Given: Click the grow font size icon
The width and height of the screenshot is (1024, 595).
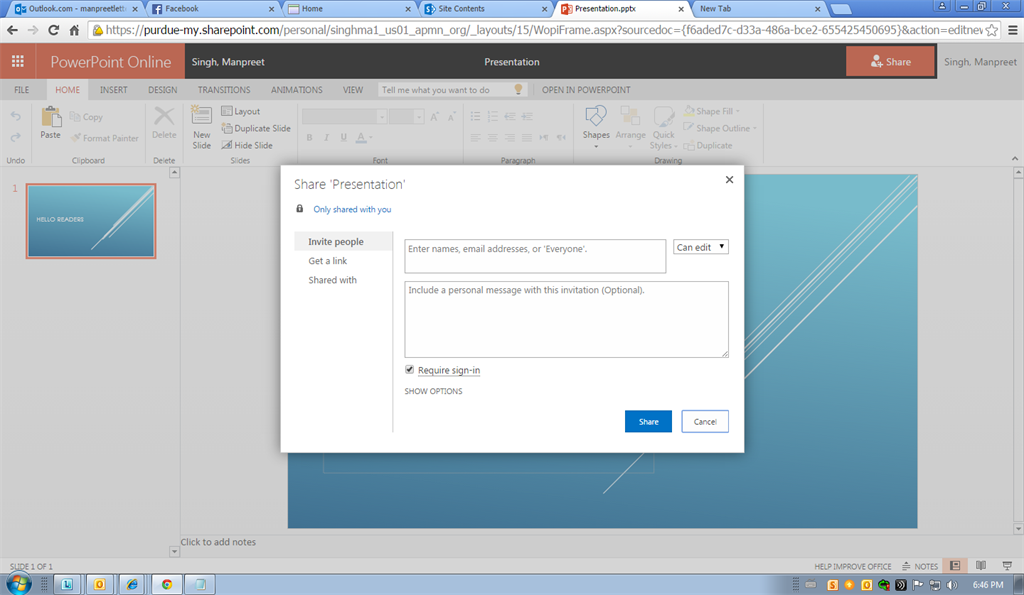Looking at the screenshot, I should [434, 116].
